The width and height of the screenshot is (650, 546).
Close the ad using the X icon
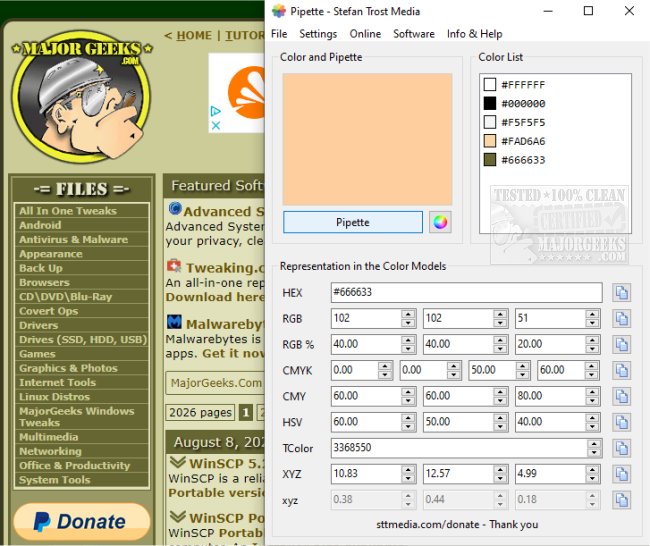[216, 125]
